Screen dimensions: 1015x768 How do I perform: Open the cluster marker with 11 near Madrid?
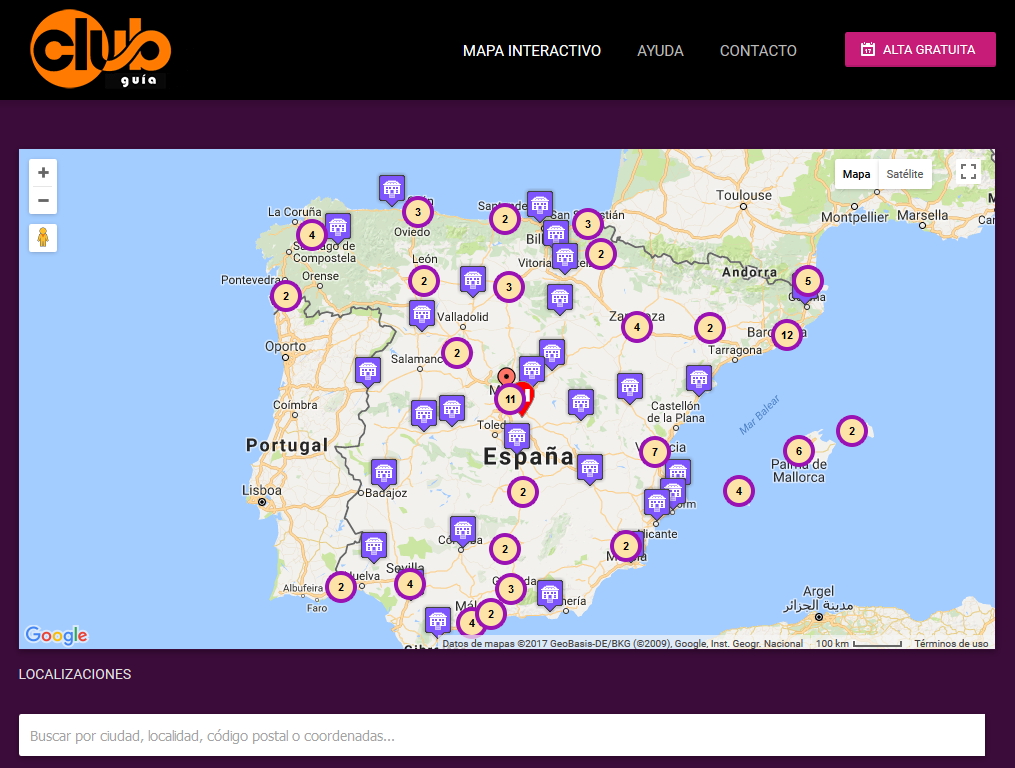(510, 399)
